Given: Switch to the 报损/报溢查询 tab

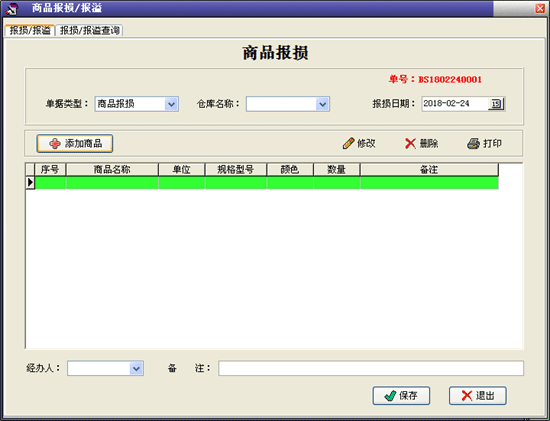Looking at the screenshot, I should [89, 31].
